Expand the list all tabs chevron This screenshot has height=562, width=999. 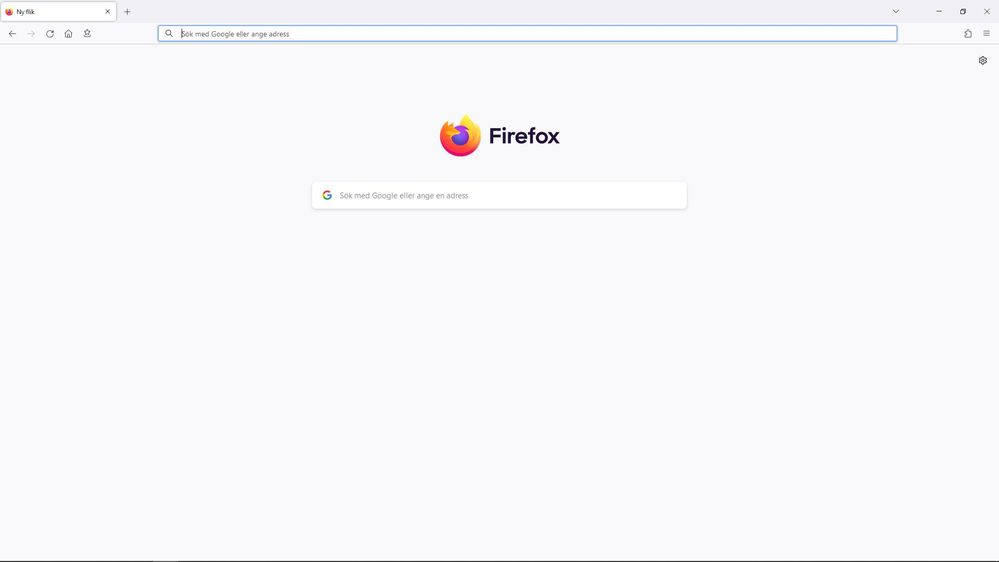(x=896, y=11)
